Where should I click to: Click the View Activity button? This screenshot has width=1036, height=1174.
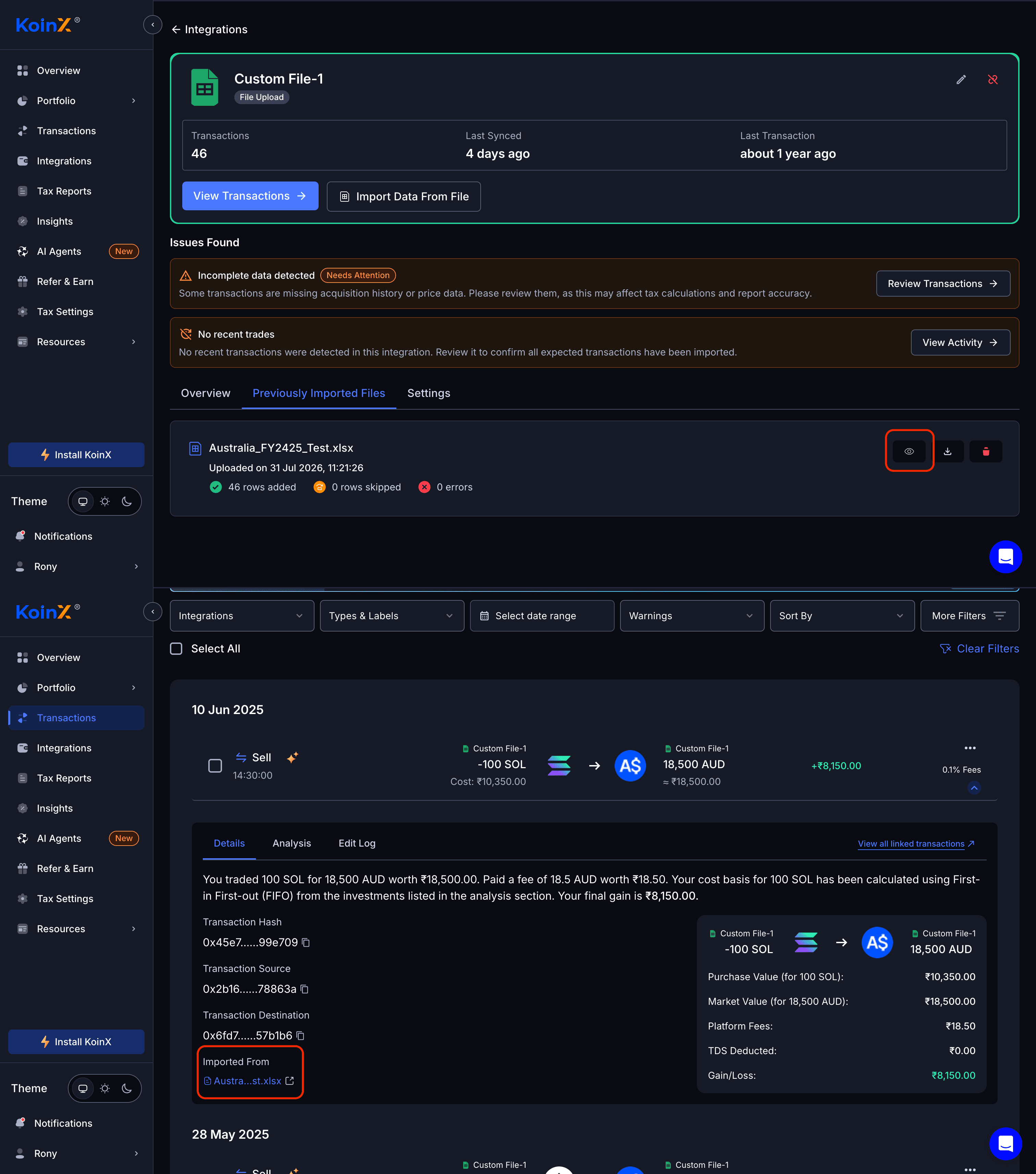coord(960,342)
